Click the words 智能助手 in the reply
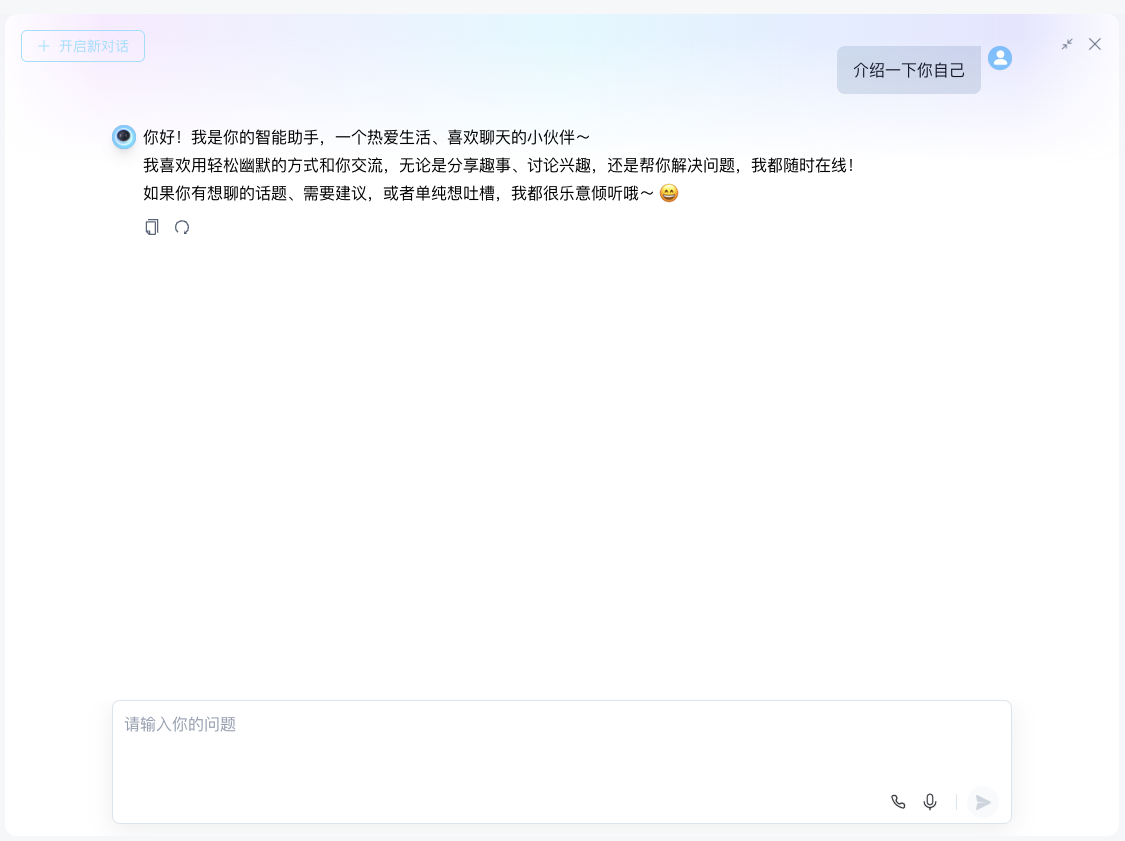Image resolution: width=1125 pixels, height=841 pixels. (x=287, y=137)
